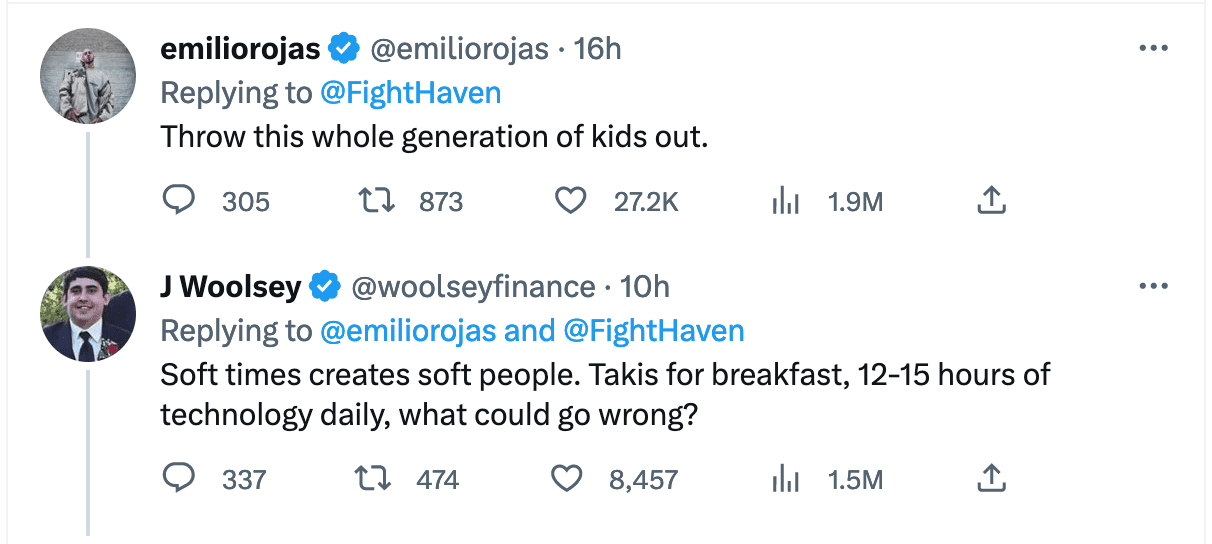Image resolution: width=1212 pixels, height=544 pixels.
Task: Reply to J Woolsey's tweet
Action: 178,479
